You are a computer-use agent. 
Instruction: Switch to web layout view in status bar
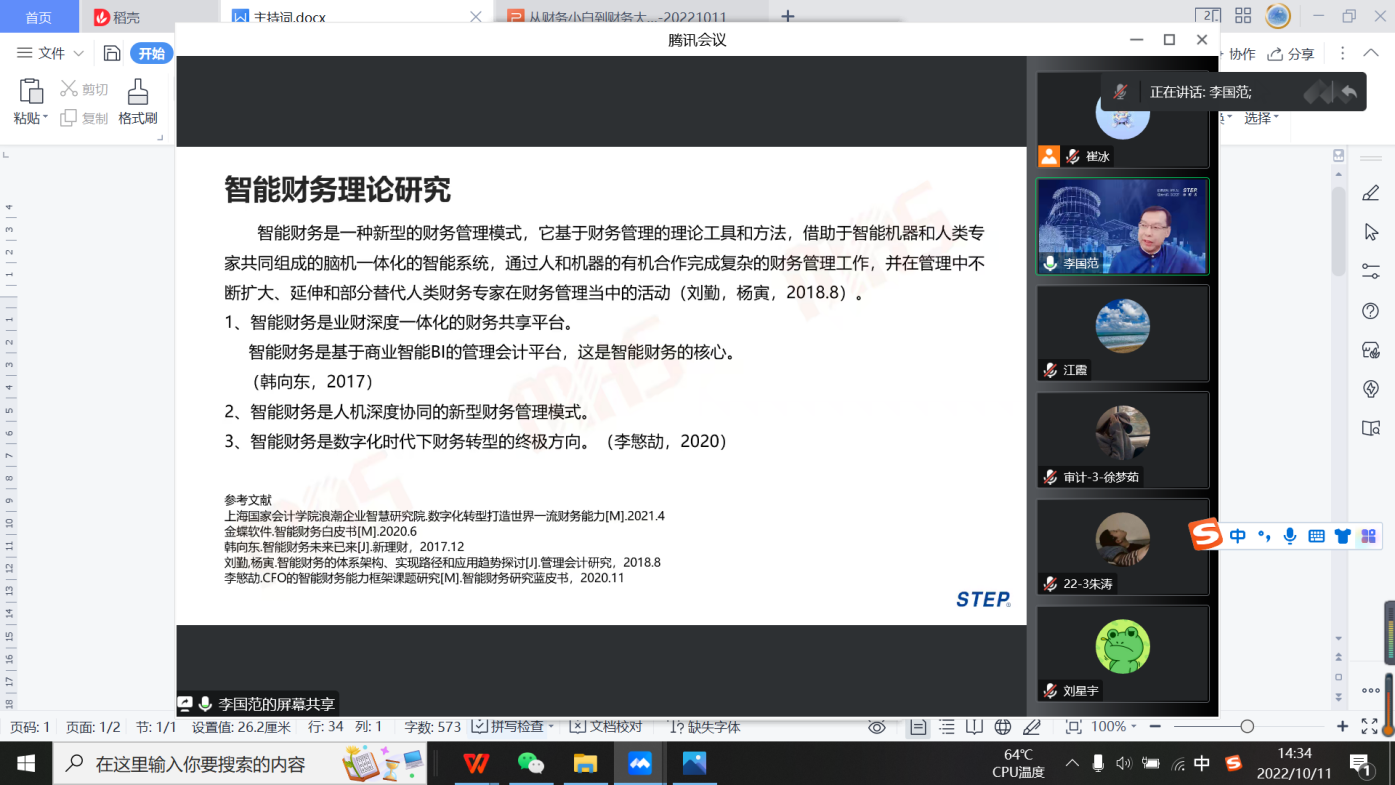(x=1003, y=727)
